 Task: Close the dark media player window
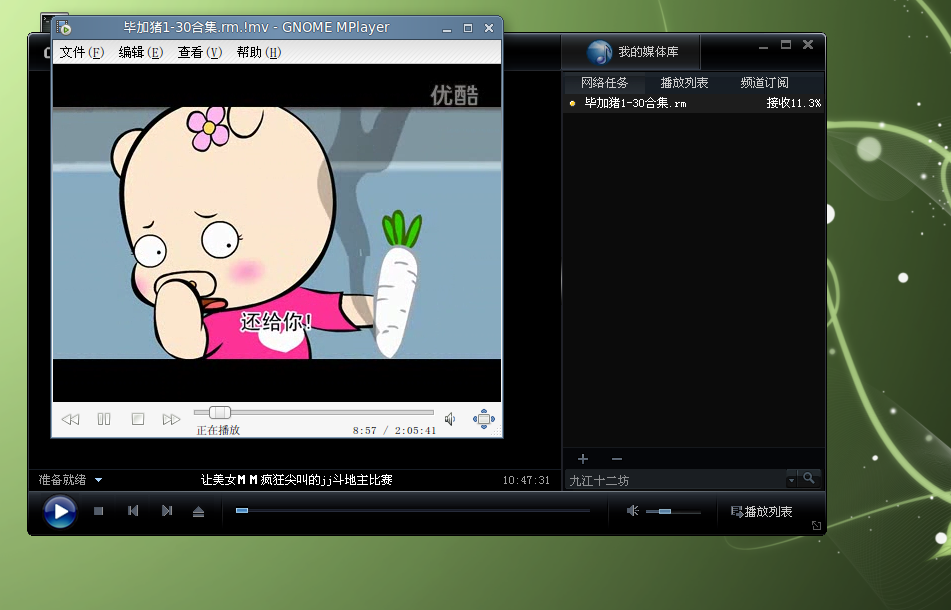(808, 45)
